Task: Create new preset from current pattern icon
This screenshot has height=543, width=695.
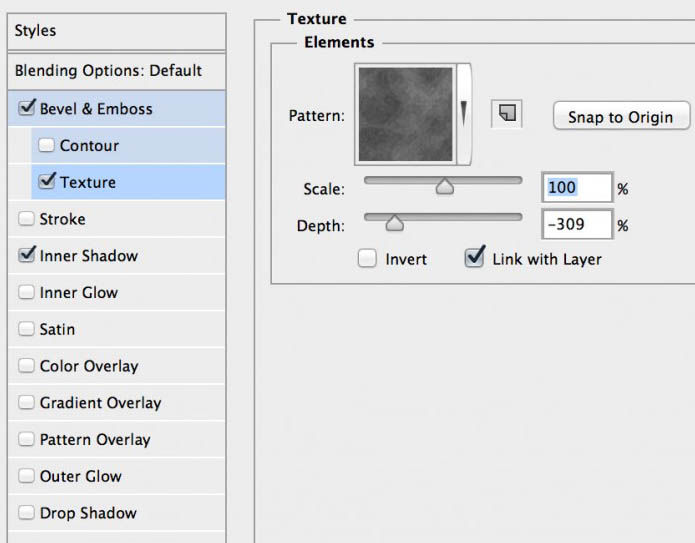Action: 507,113
